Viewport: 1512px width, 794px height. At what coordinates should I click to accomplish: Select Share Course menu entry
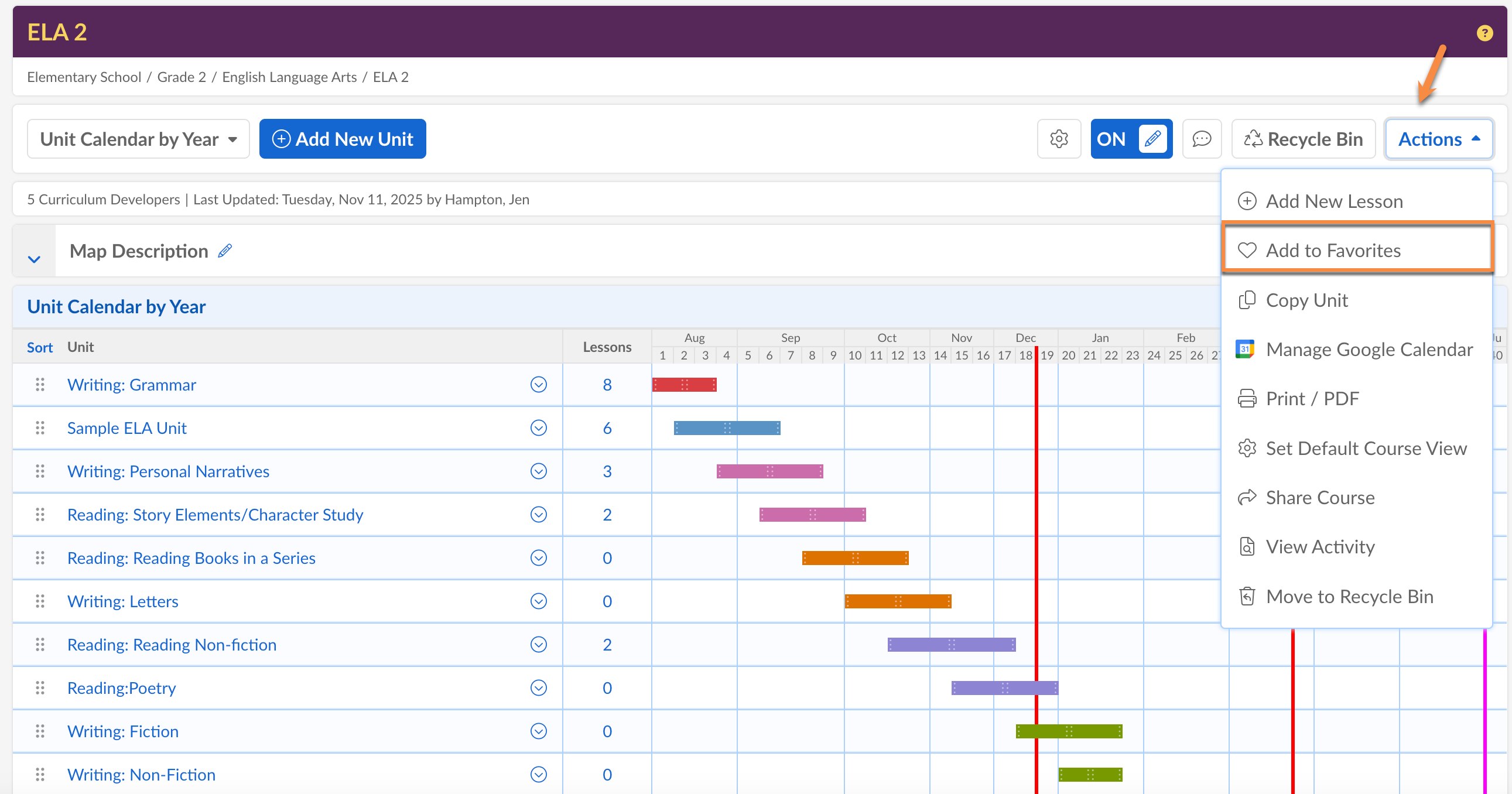pyautogui.click(x=1319, y=498)
